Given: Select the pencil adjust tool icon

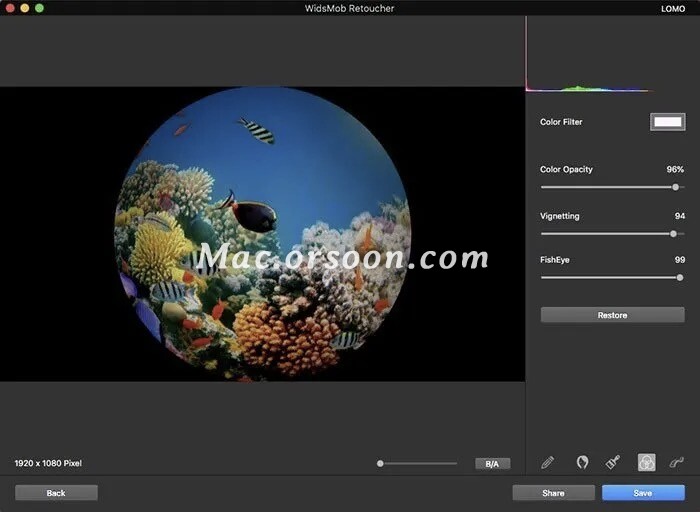Looking at the screenshot, I should [x=547, y=462].
